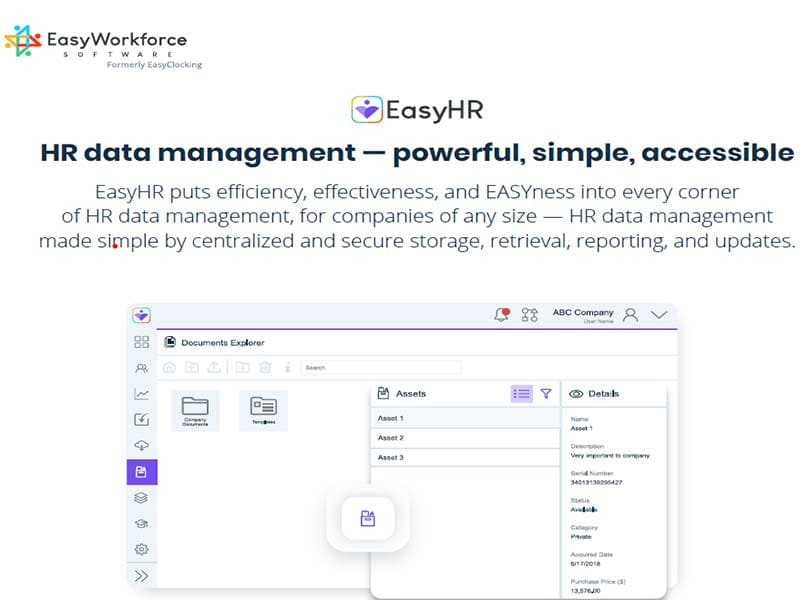
Task: Click the home icon in Documents Explorer toolbar
Action: (x=169, y=367)
